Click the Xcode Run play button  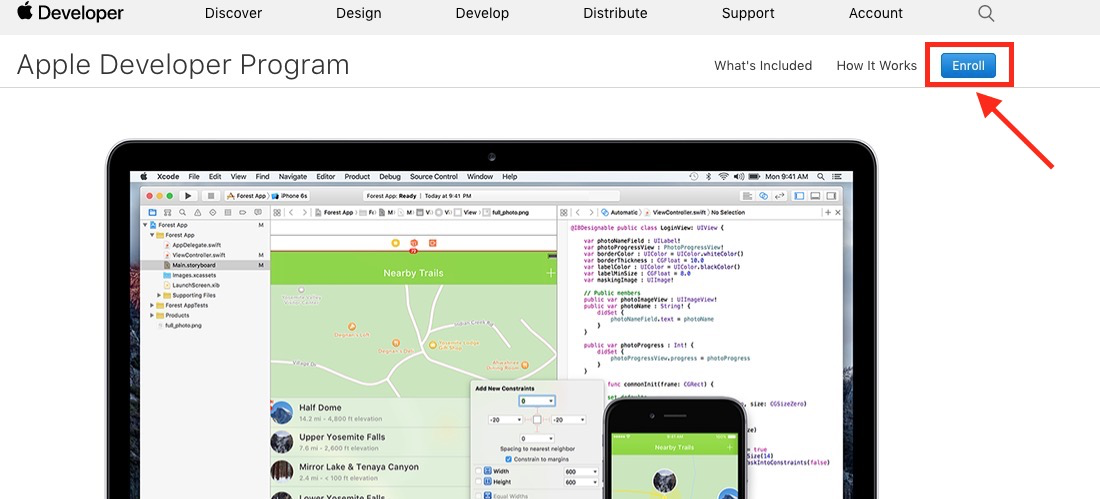tap(188, 196)
